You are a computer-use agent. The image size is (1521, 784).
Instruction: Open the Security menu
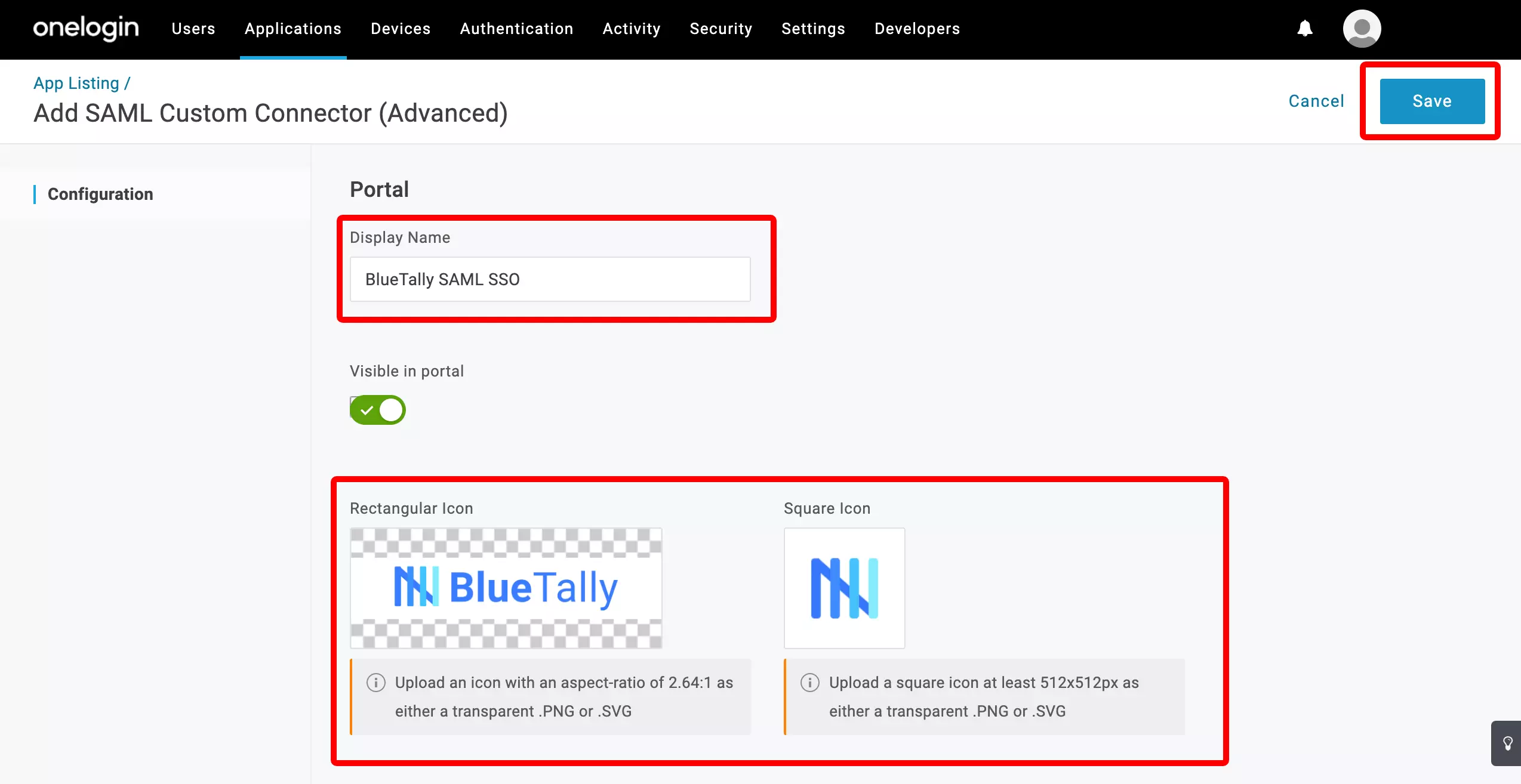point(721,29)
